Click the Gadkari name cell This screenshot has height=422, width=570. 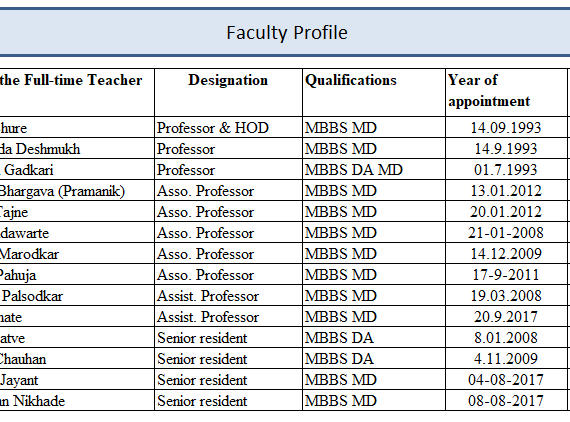point(77,169)
